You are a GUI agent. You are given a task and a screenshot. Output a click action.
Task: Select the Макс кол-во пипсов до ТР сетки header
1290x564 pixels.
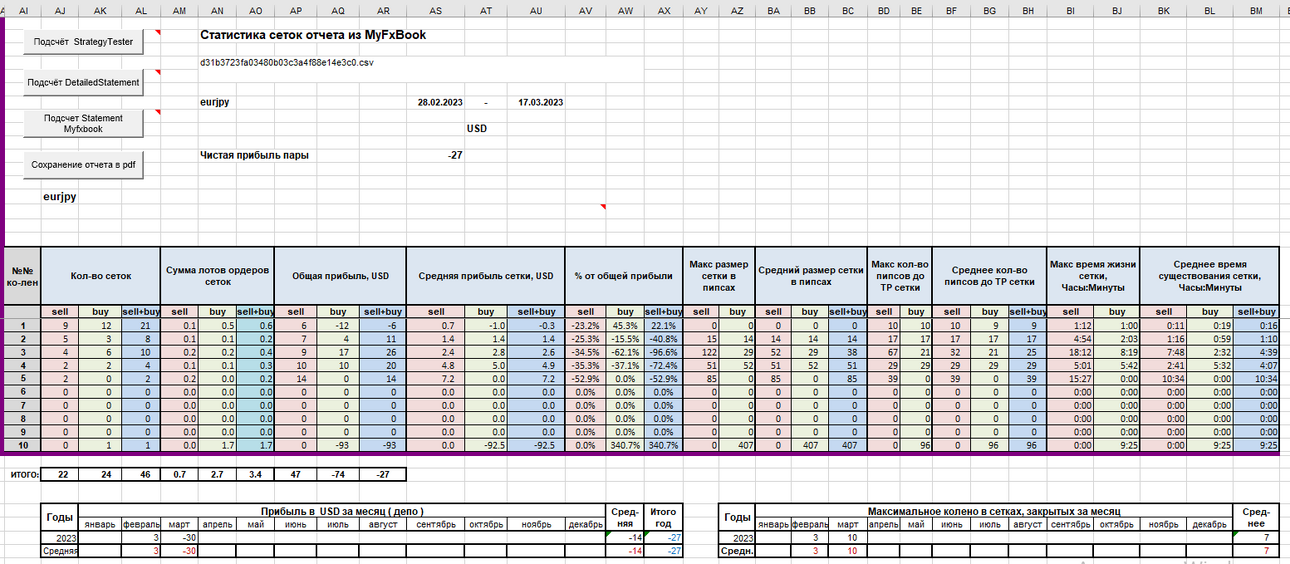pyautogui.click(x=900, y=275)
